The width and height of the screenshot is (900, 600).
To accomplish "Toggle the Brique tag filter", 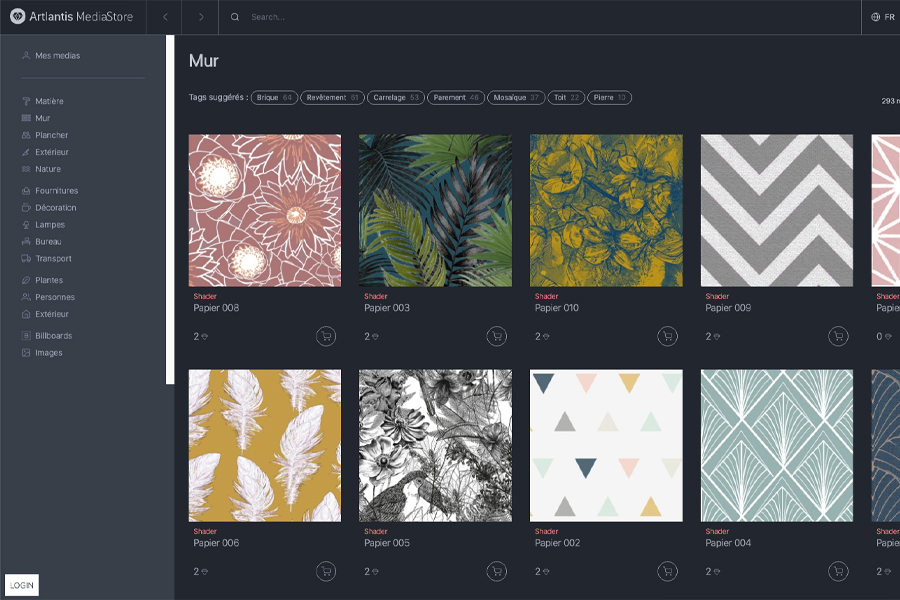I will click(x=274, y=97).
